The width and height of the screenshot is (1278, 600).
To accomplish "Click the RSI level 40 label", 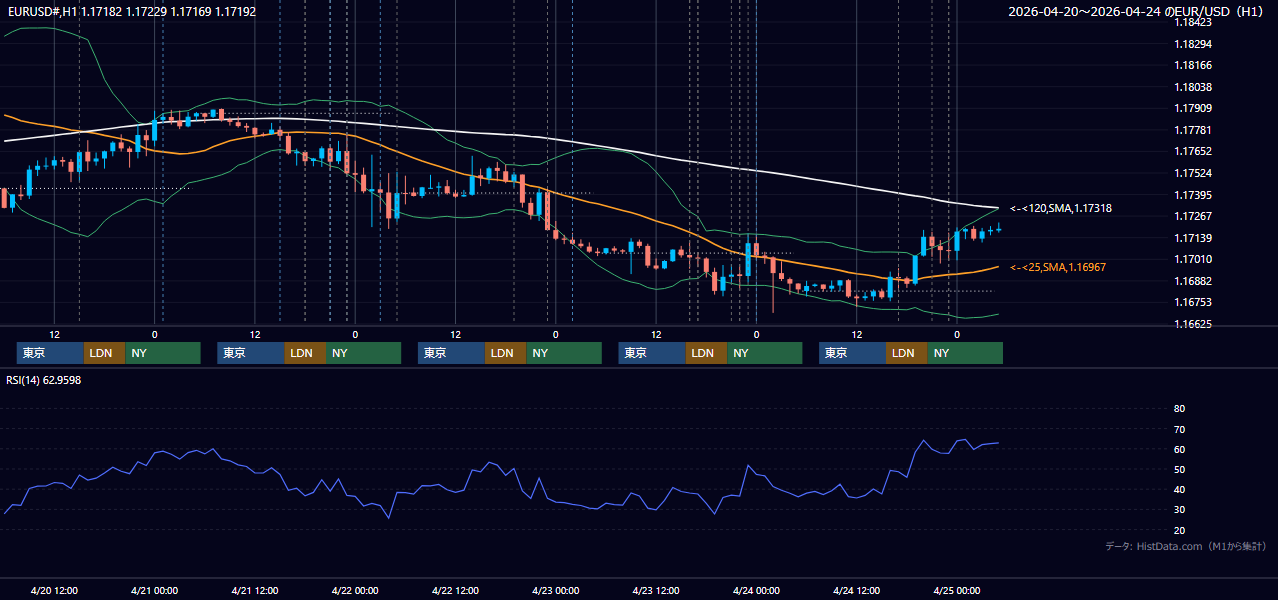I will coord(1179,490).
